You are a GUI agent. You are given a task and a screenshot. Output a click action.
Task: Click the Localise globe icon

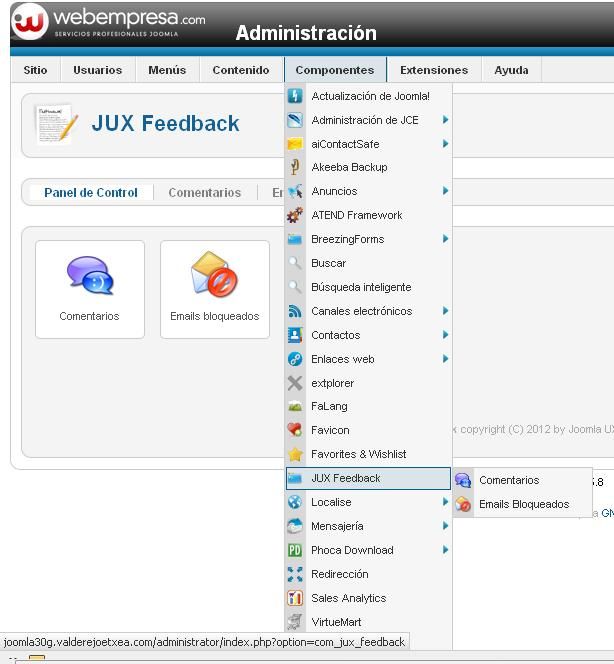click(295, 502)
